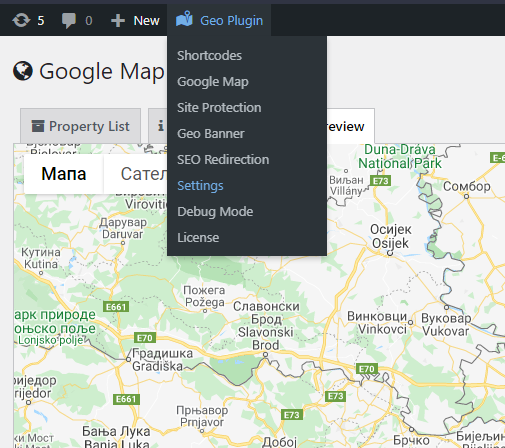Switch map view to Мапа

64,174
